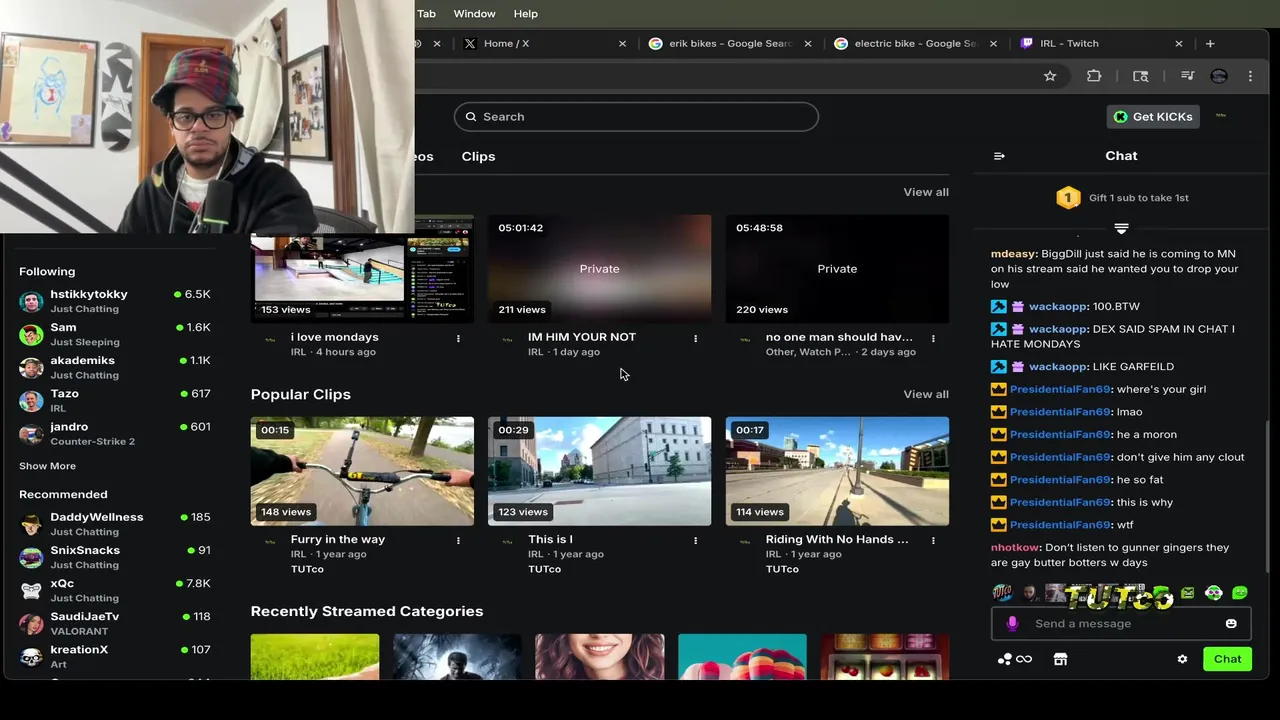Open user avatar next to Get KICKs
1280x720 pixels.
point(1221,116)
